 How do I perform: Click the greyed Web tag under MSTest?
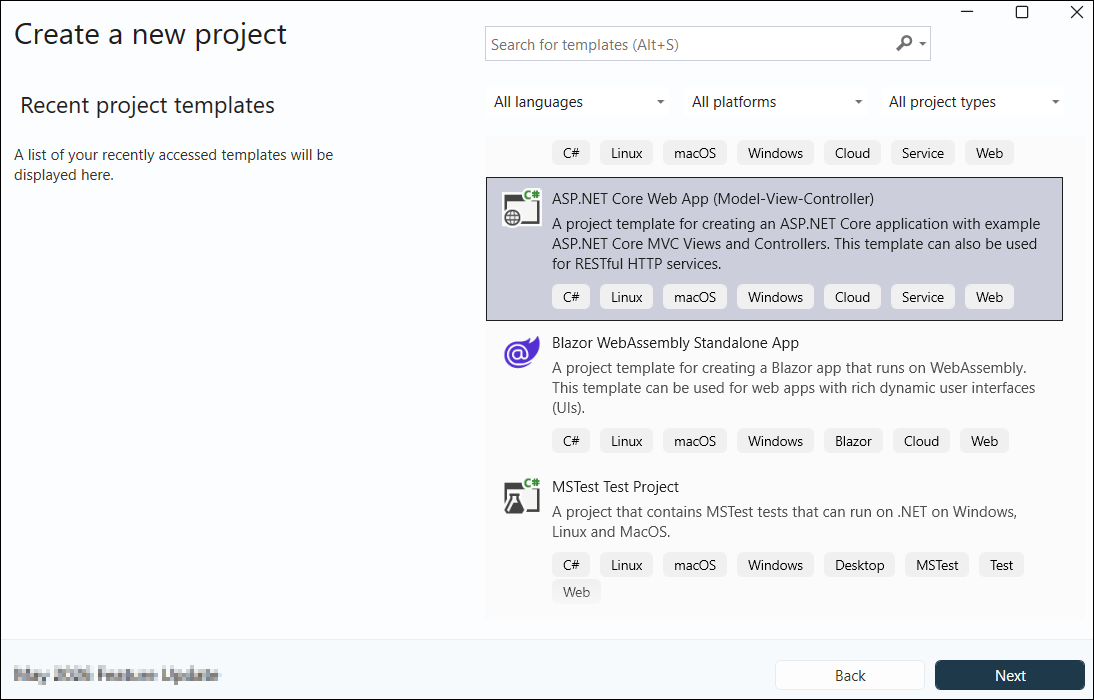pyautogui.click(x=576, y=592)
